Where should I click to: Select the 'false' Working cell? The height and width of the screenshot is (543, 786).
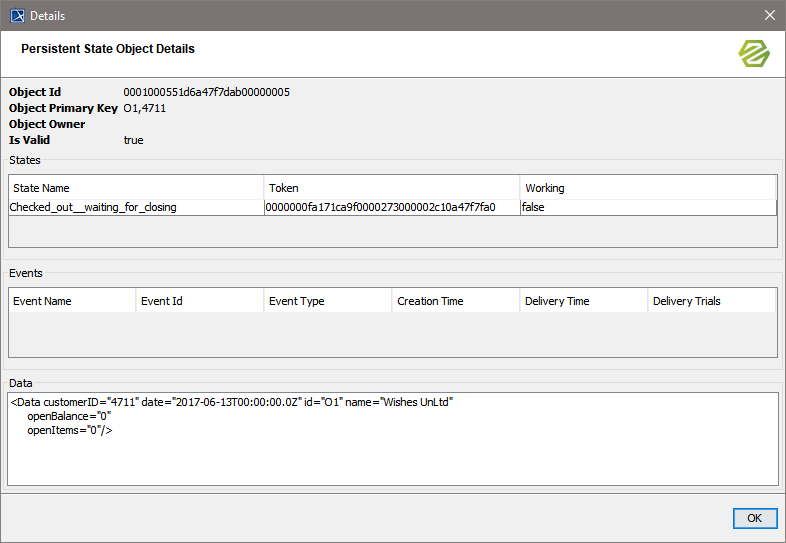647,207
